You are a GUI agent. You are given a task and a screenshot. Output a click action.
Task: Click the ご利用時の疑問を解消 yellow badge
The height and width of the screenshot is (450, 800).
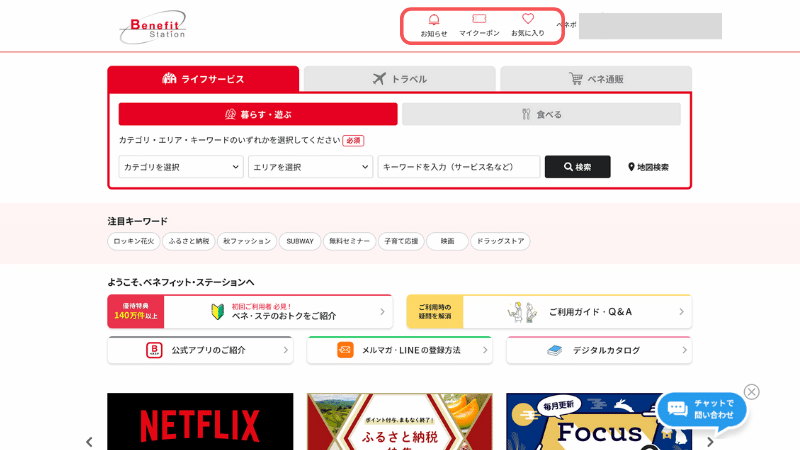(435, 311)
